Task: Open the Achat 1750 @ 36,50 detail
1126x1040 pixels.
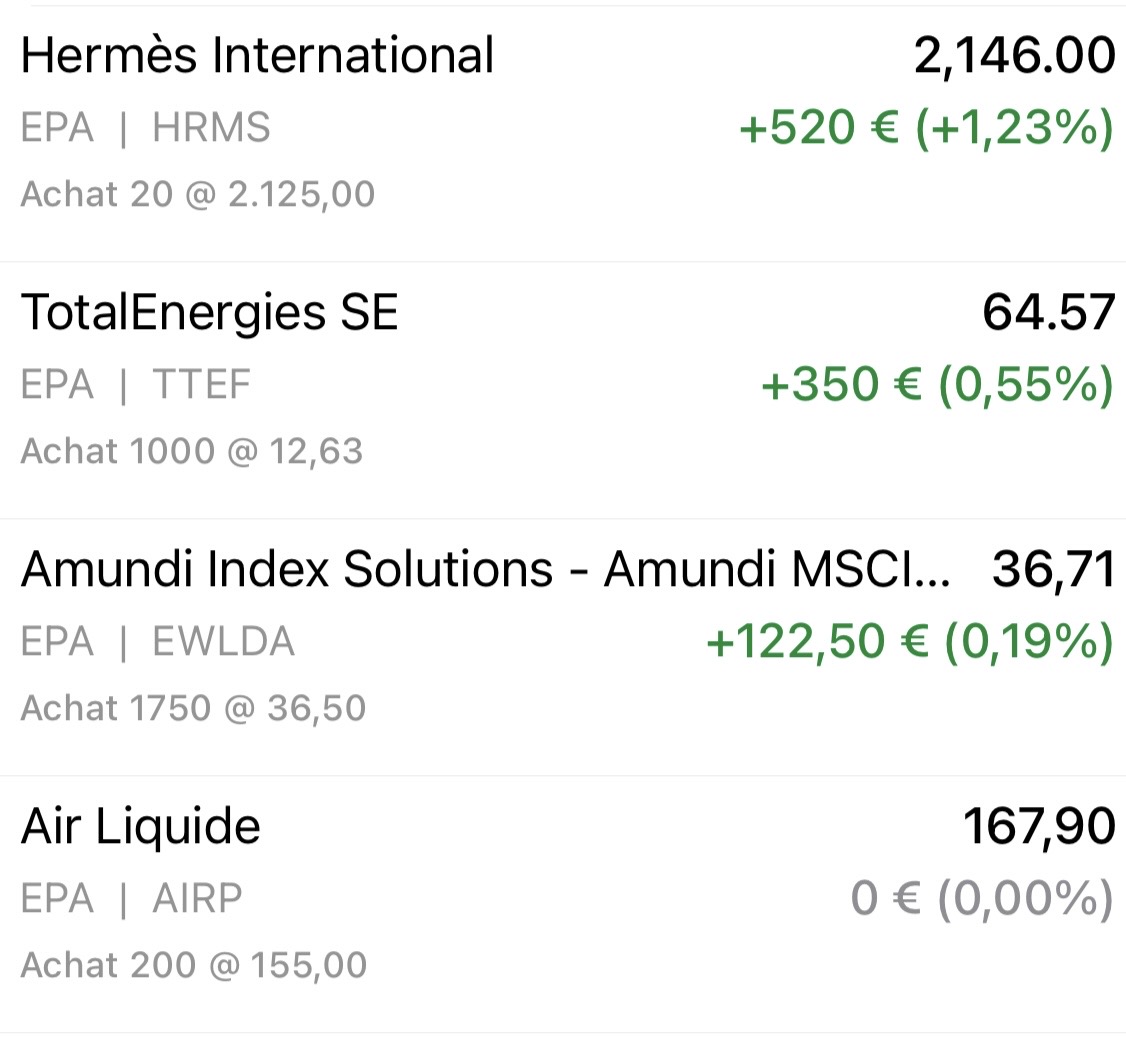Action: coord(194,708)
